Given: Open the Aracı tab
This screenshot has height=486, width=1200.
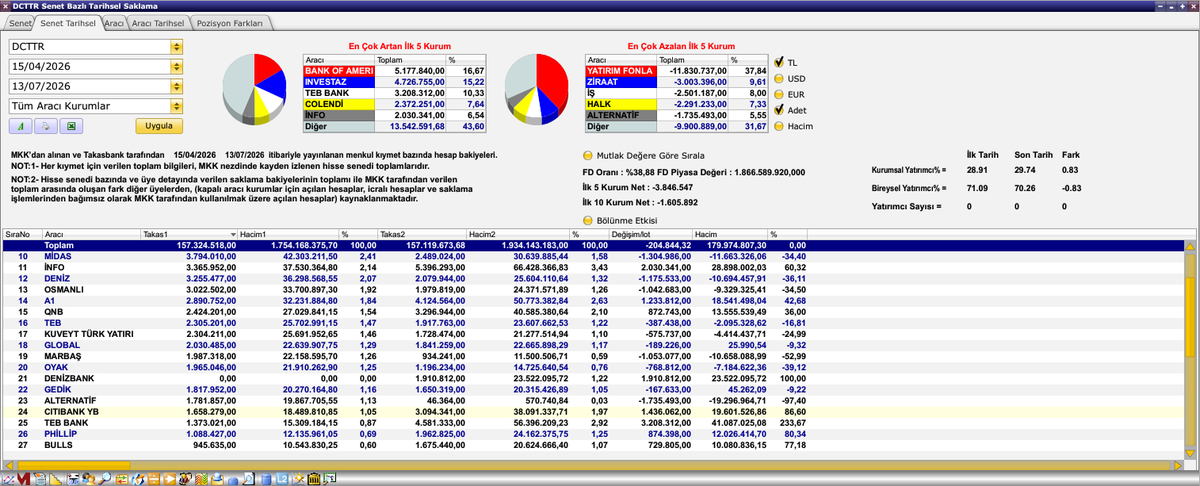Looking at the screenshot, I should click(114, 21).
